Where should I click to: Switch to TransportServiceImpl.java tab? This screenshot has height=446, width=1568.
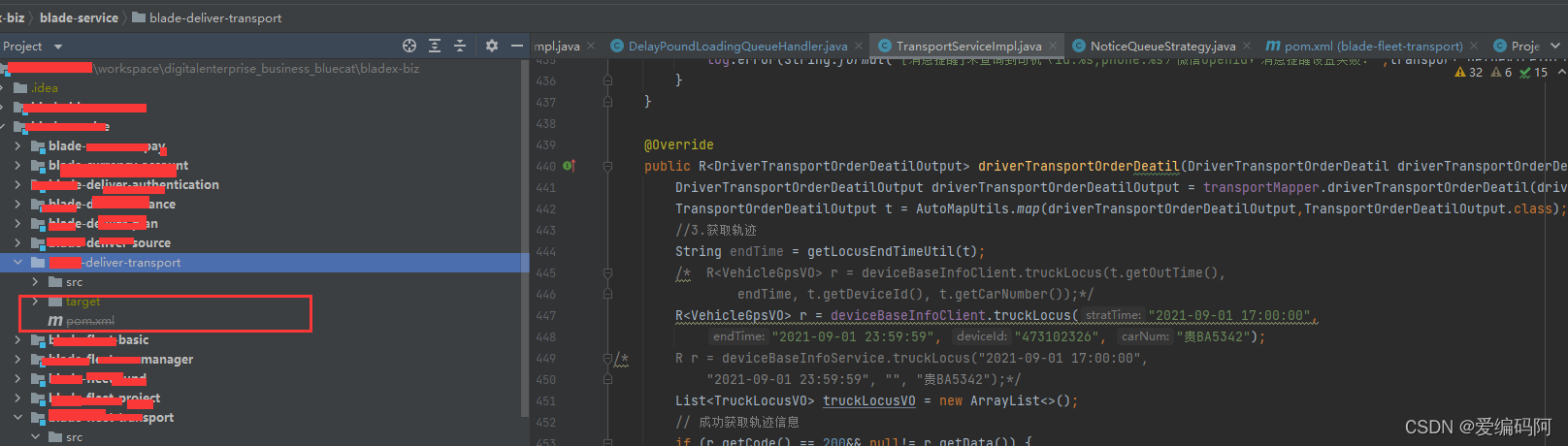point(968,46)
